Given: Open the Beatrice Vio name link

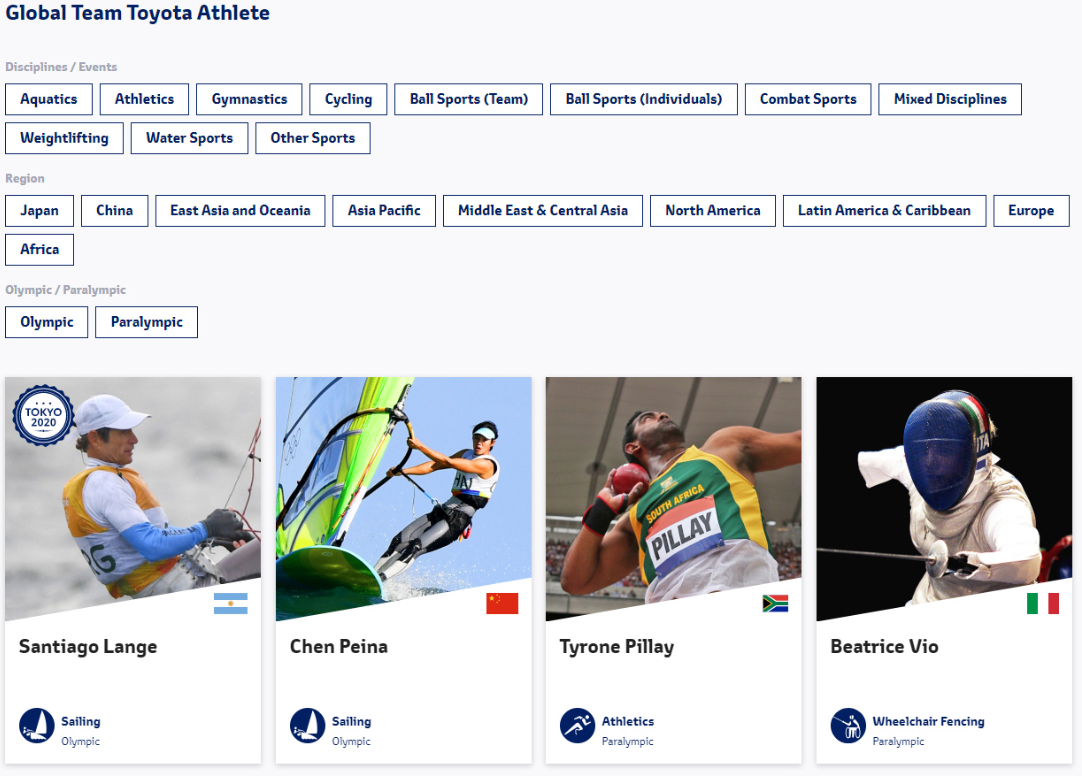Looking at the screenshot, I should click(x=884, y=647).
